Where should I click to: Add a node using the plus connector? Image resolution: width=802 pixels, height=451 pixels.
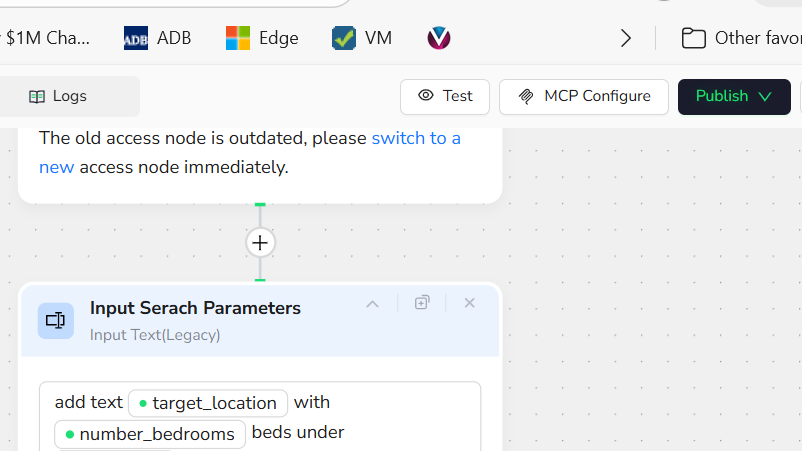click(x=260, y=243)
